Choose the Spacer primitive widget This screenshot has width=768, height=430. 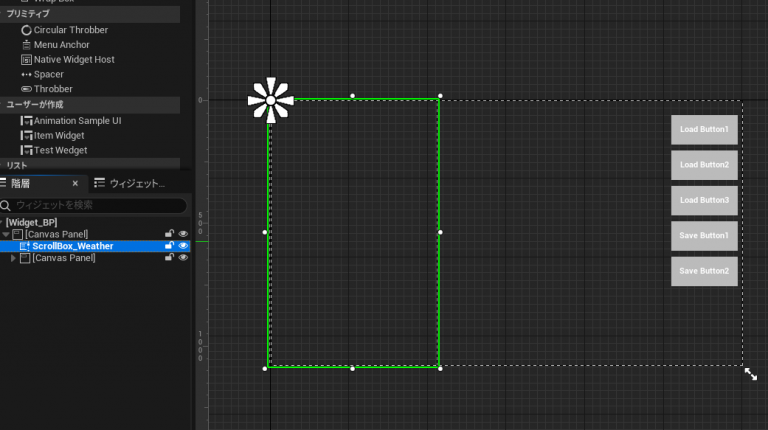(x=48, y=75)
